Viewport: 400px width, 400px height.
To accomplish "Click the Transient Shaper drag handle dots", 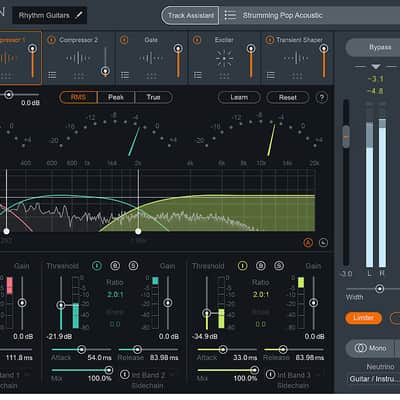I will pos(297,76).
